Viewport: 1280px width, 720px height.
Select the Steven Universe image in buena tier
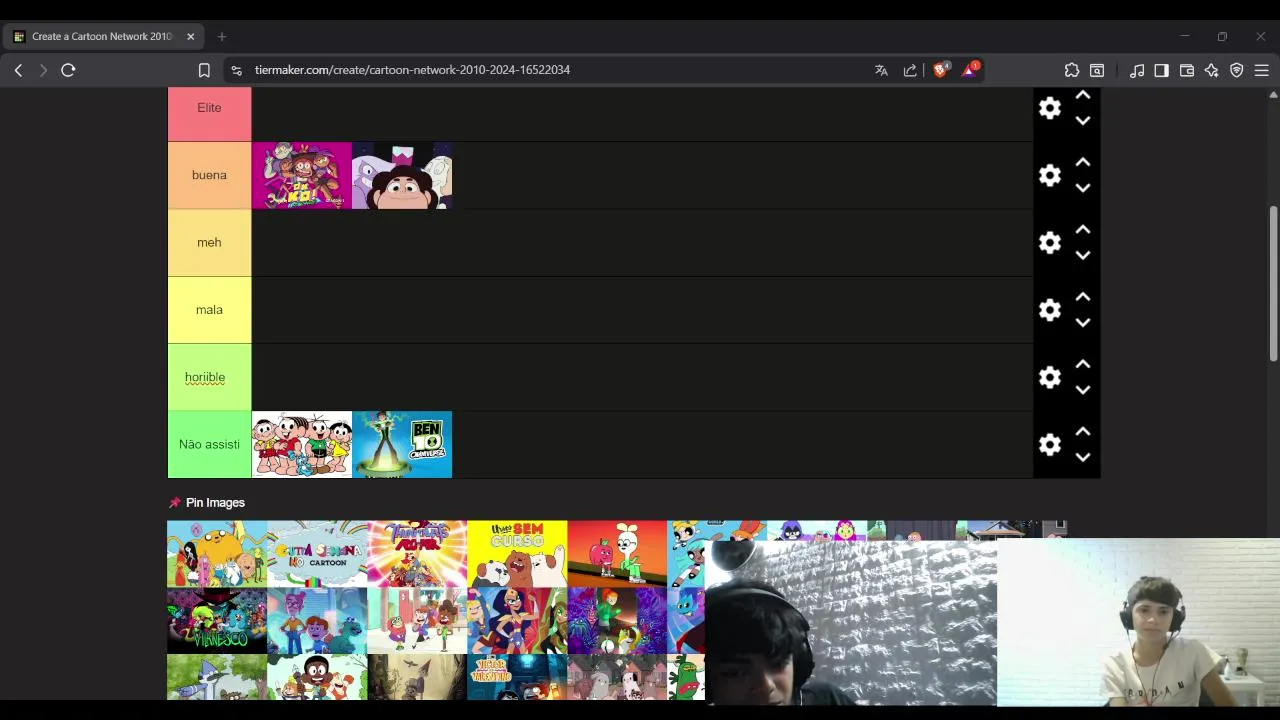click(402, 175)
